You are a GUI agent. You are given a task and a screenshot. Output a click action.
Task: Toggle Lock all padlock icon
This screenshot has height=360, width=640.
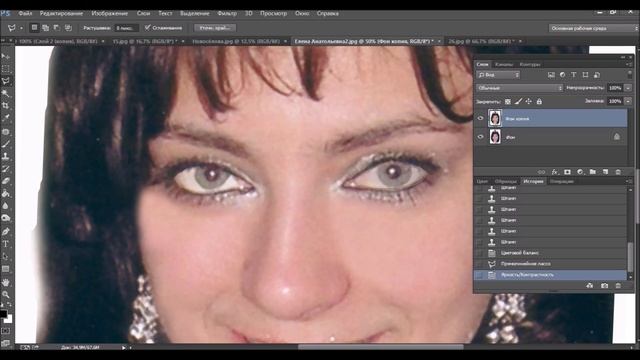539,101
